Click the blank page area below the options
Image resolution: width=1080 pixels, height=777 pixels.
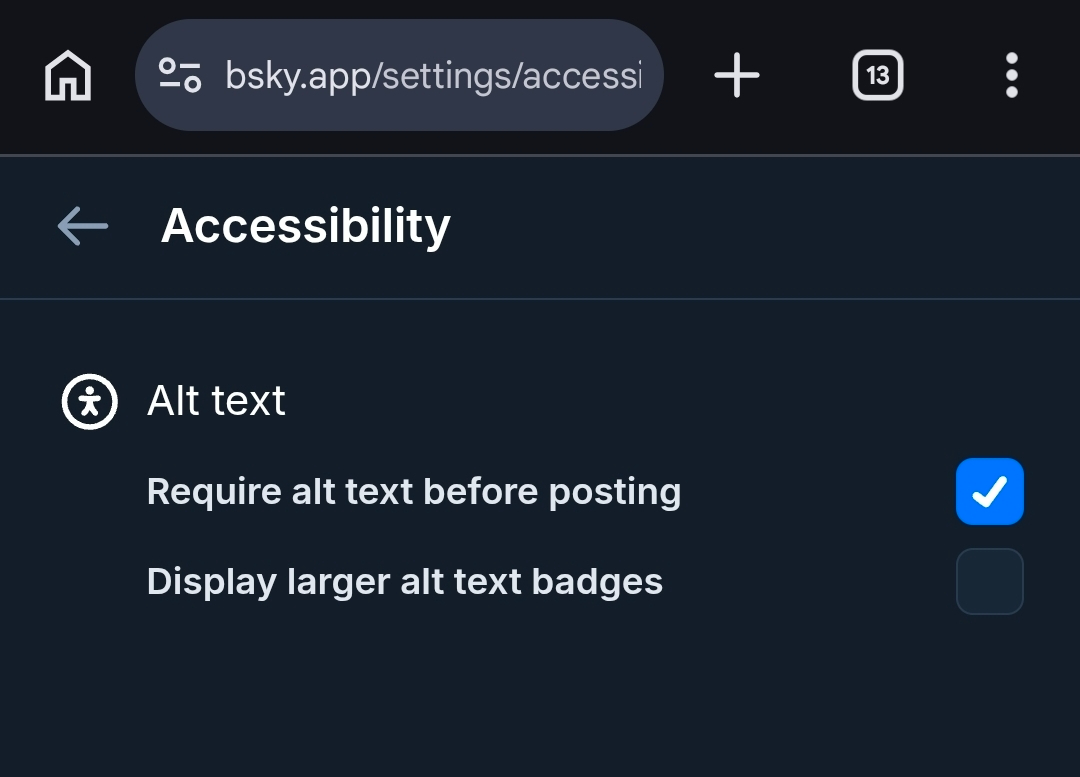pyautogui.click(x=540, y=700)
